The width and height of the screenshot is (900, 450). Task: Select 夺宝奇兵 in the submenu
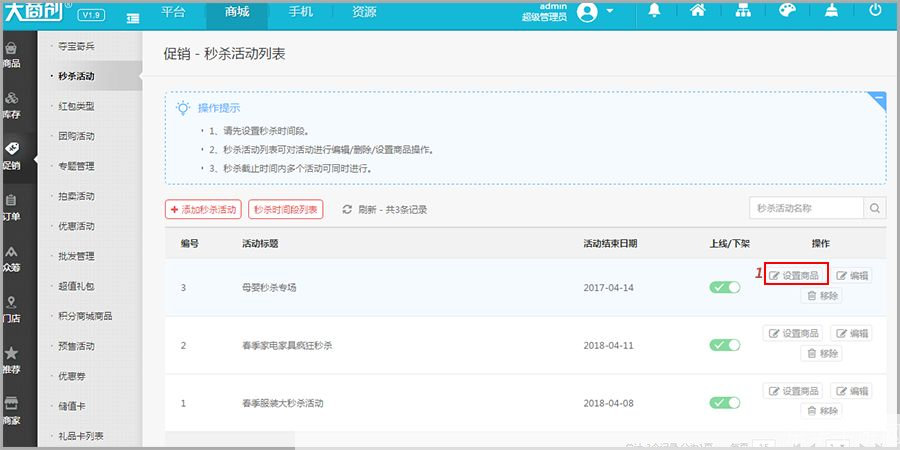(76, 46)
